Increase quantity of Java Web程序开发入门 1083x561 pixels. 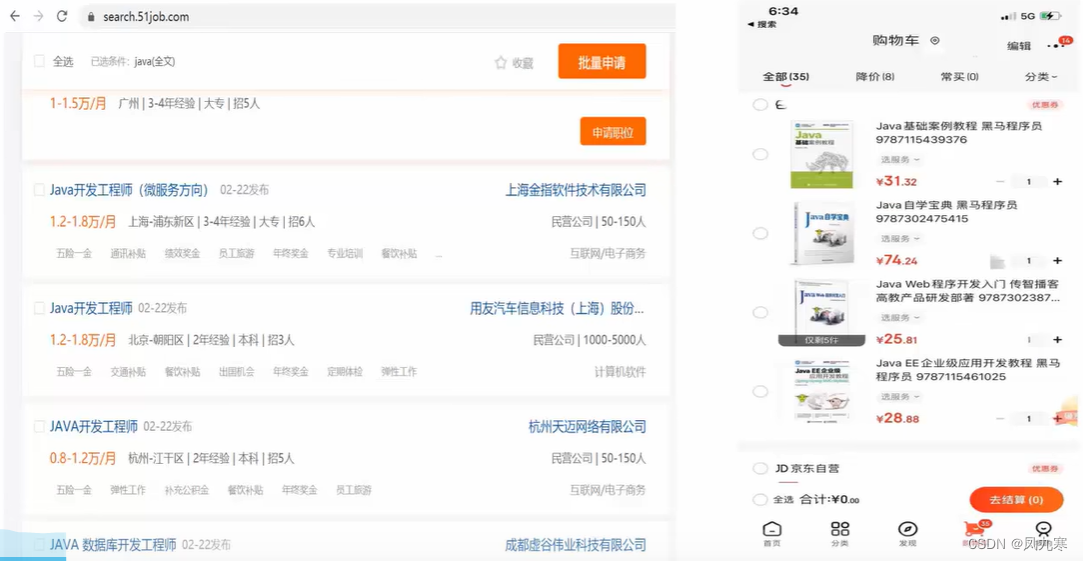1057,340
